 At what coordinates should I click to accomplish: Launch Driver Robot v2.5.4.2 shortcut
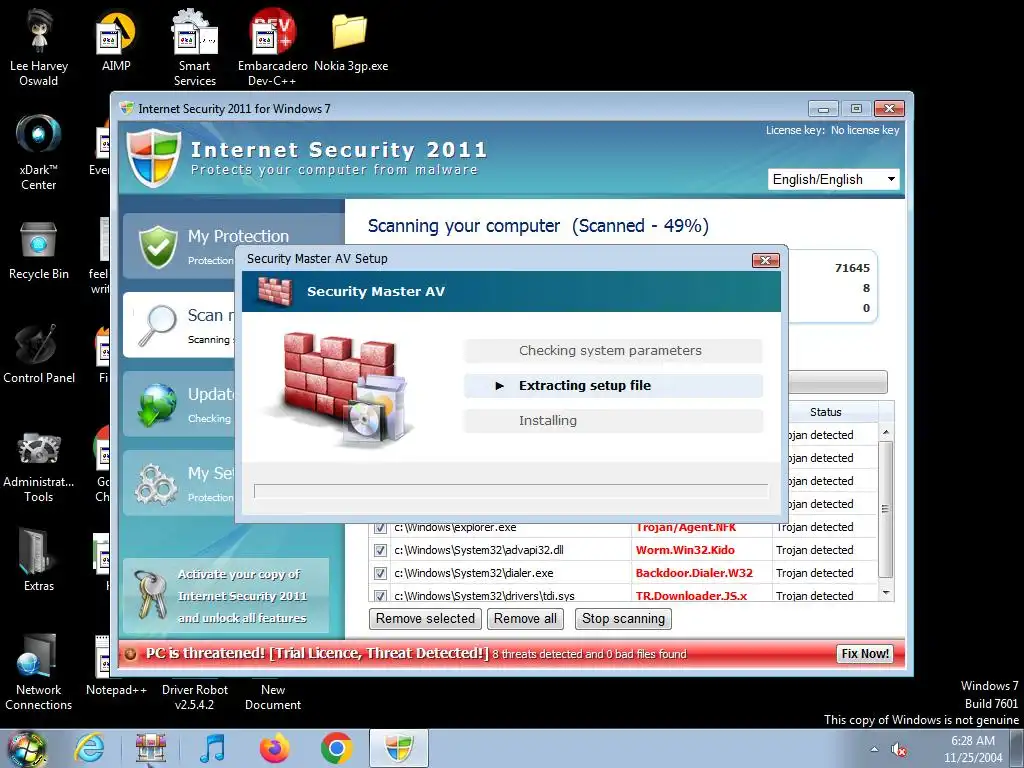195,696
